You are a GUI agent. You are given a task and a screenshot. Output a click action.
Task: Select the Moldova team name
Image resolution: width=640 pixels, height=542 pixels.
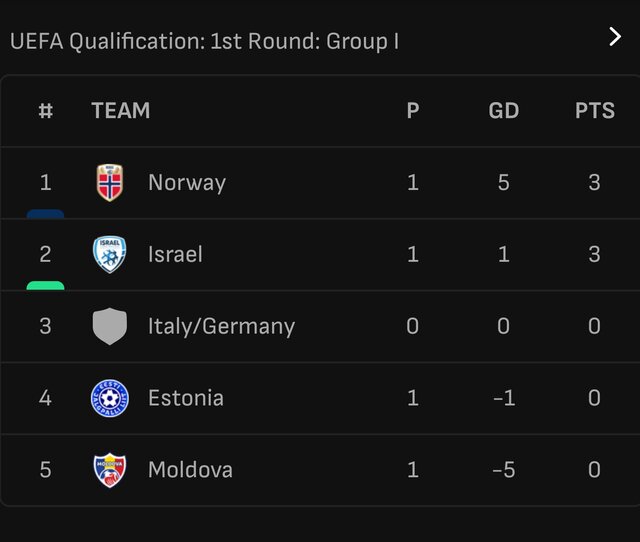(190, 470)
